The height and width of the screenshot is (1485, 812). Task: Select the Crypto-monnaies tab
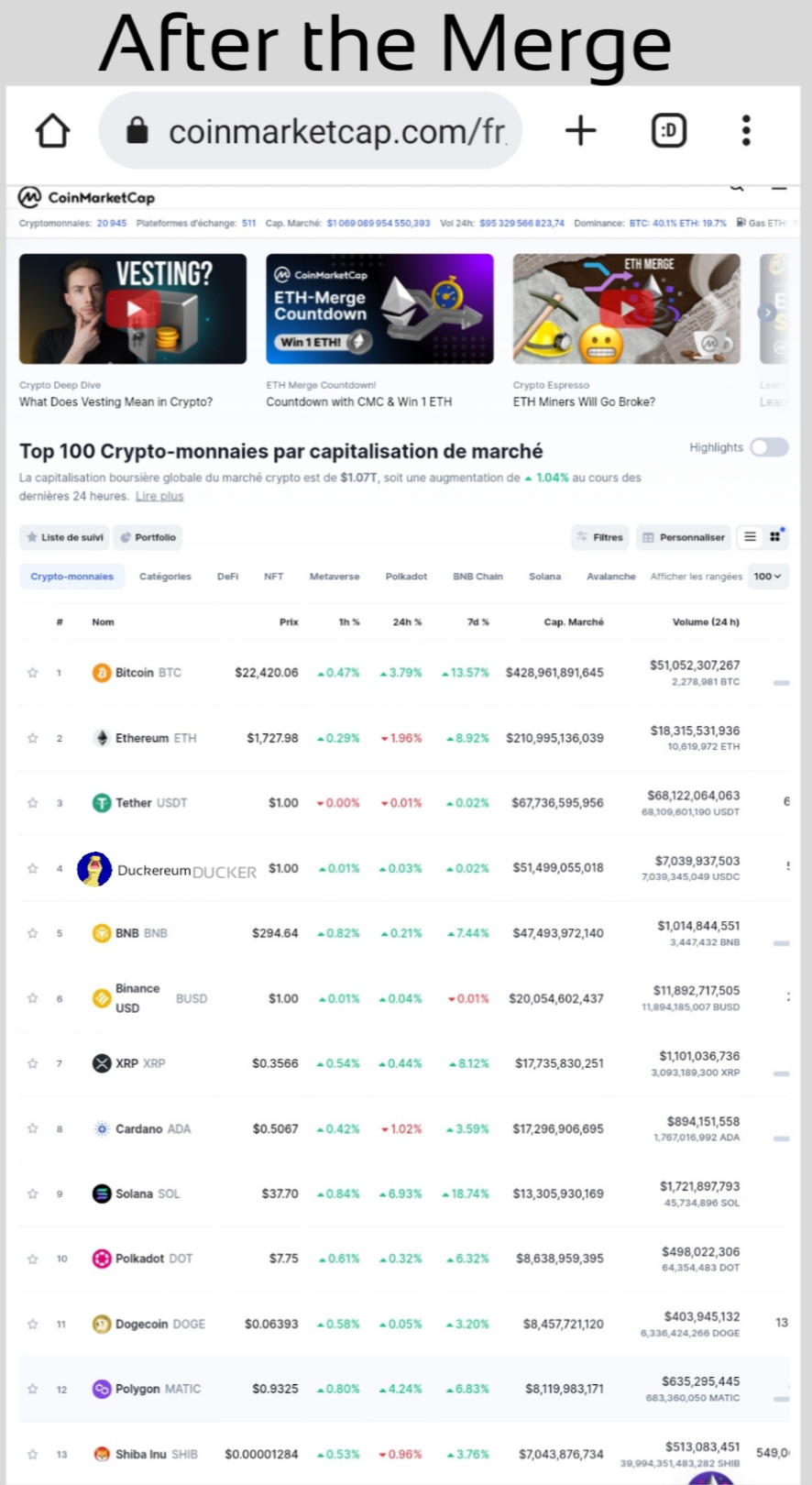[72, 577]
